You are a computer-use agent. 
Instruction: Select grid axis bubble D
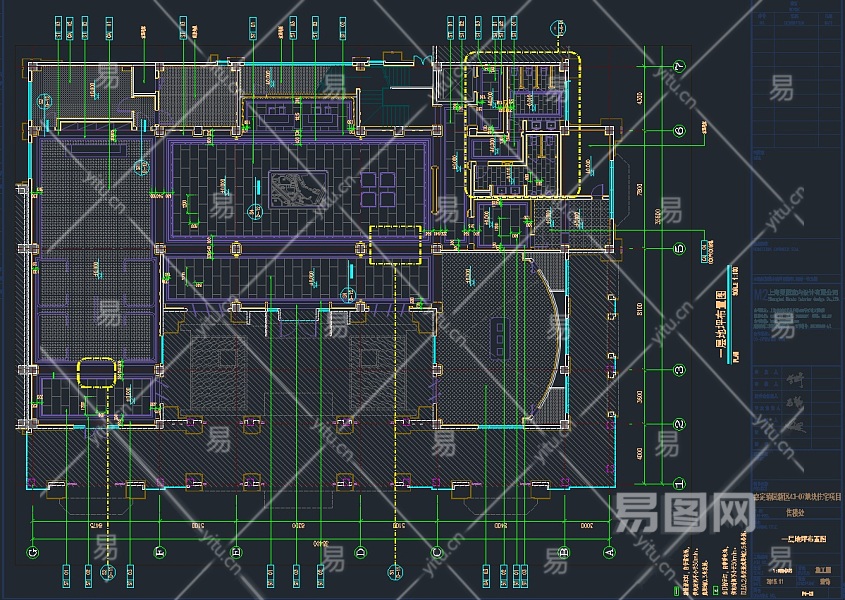click(x=361, y=553)
